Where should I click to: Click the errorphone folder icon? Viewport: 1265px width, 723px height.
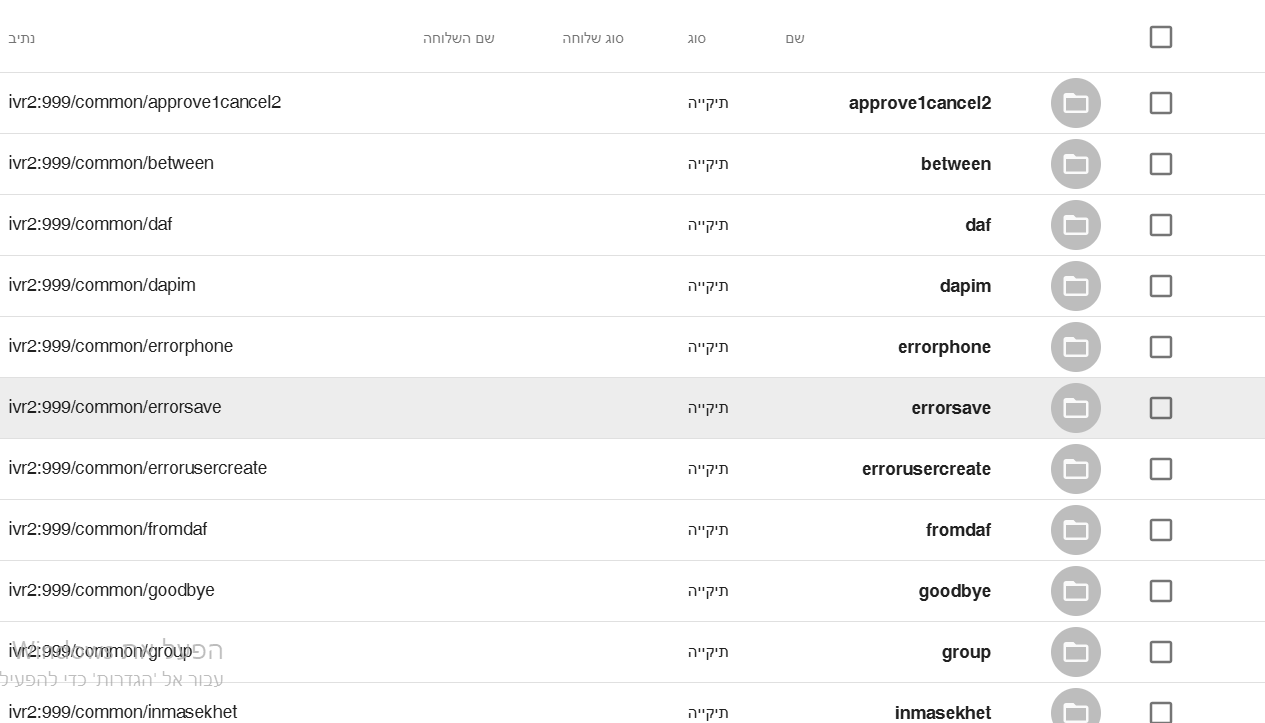(x=1075, y=347)
